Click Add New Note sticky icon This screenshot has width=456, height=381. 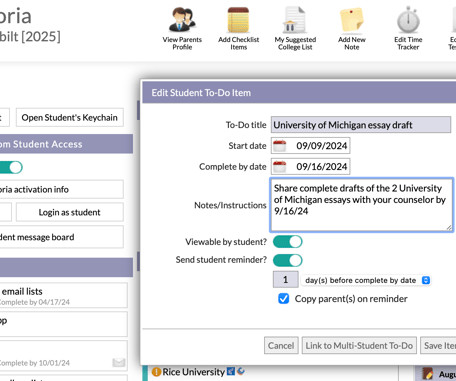(351, 21)
